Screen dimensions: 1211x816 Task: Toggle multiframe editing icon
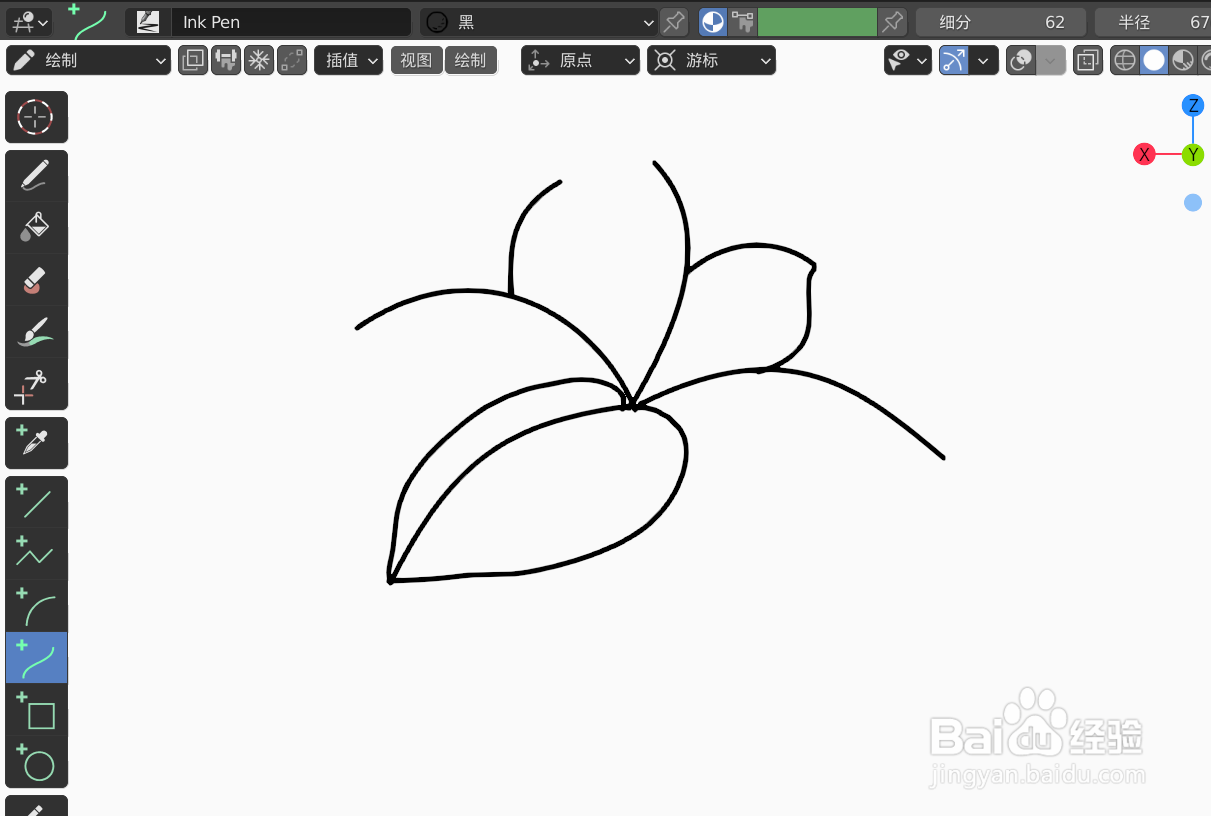(292, 60)
